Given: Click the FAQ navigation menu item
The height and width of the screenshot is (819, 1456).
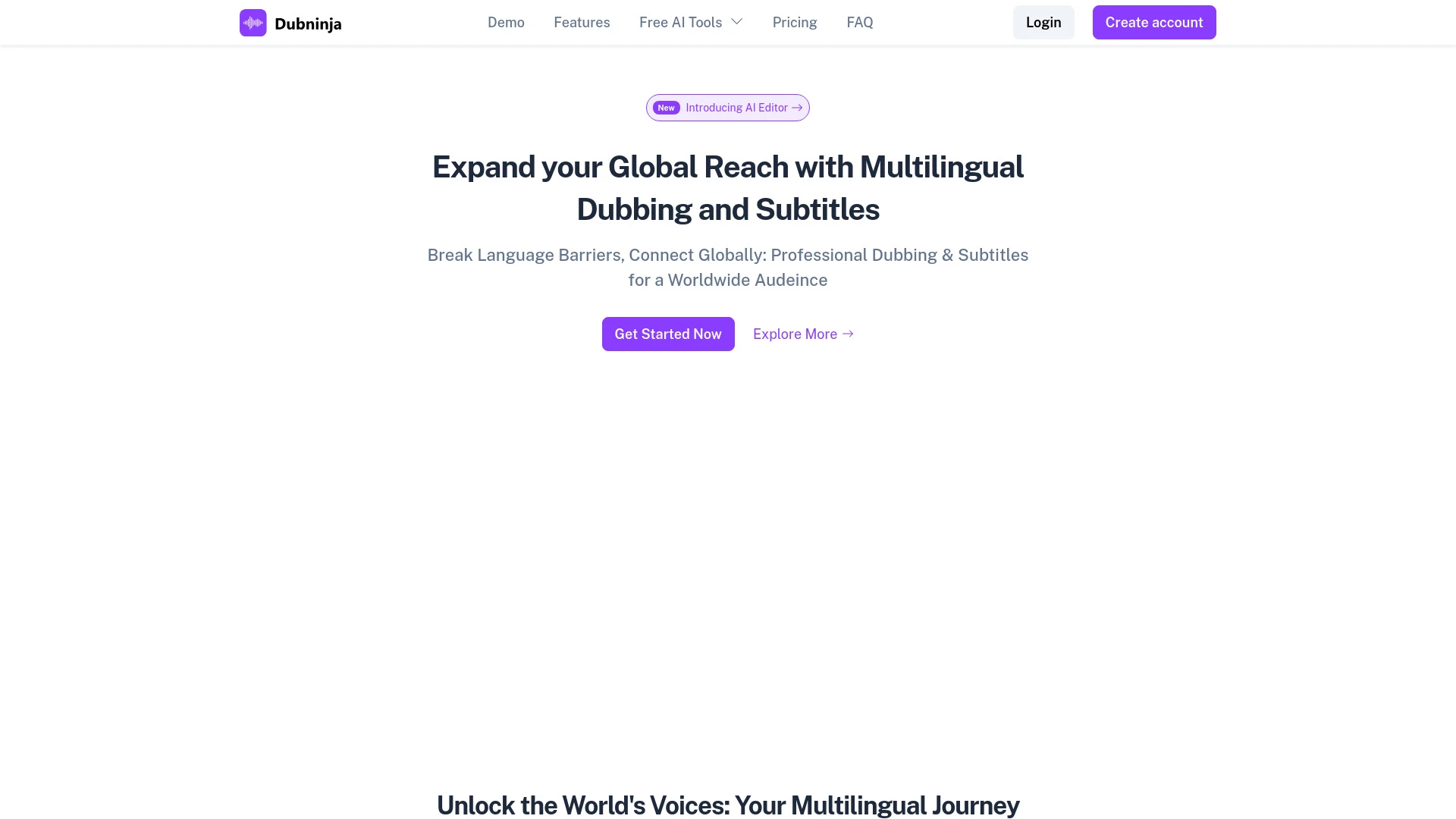Looking at the screenshot, I should click(859, 22).
